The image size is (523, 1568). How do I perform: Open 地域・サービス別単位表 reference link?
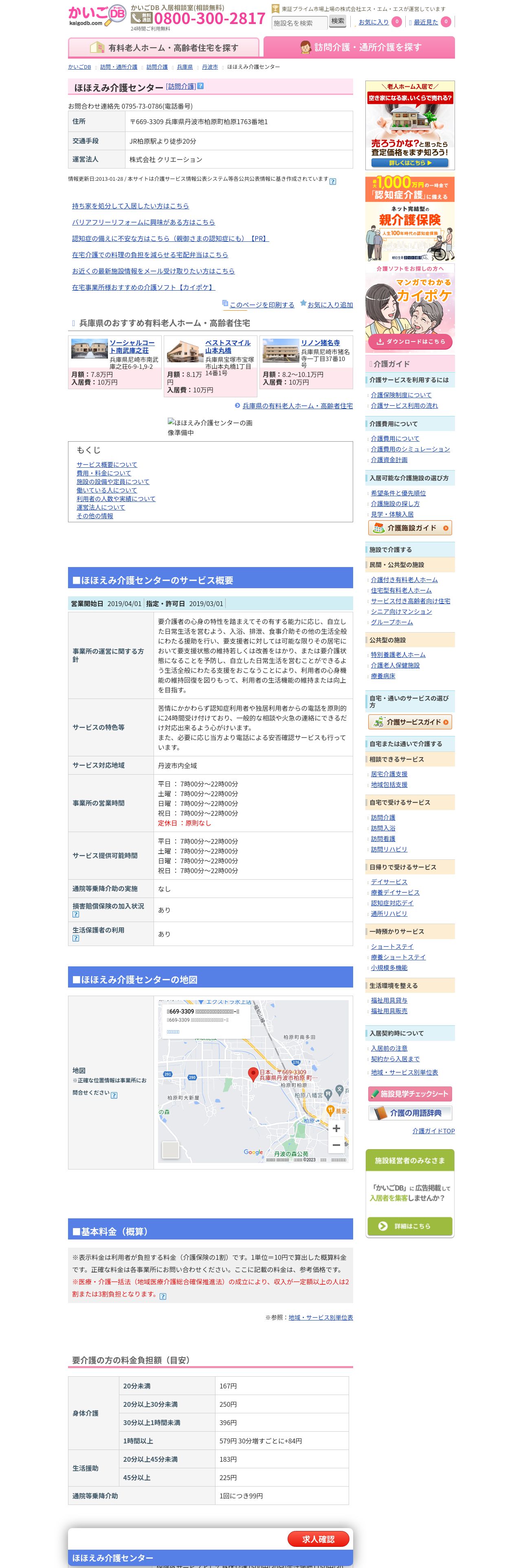tap(321, 1317)
